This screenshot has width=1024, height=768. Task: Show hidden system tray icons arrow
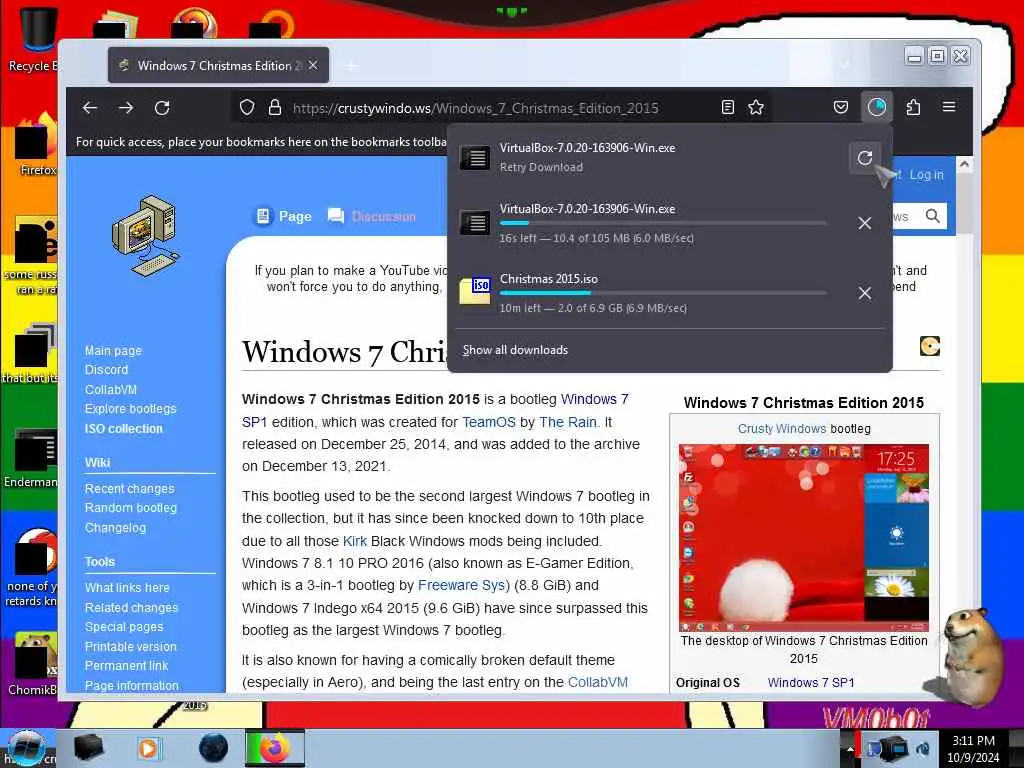pos(849,749)
